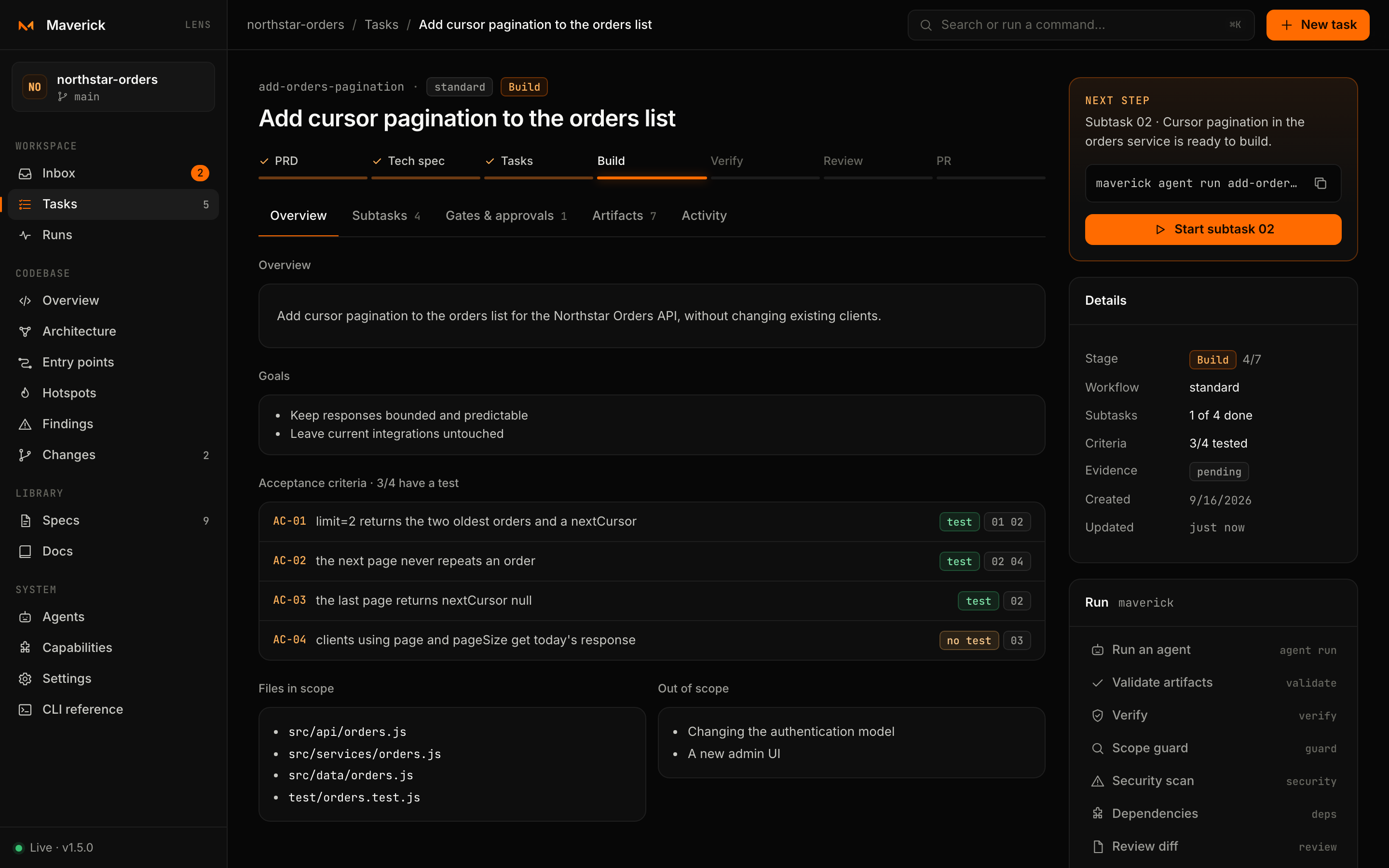
Task: Open the Agents robot icon
Action: [x=25, y=617]
